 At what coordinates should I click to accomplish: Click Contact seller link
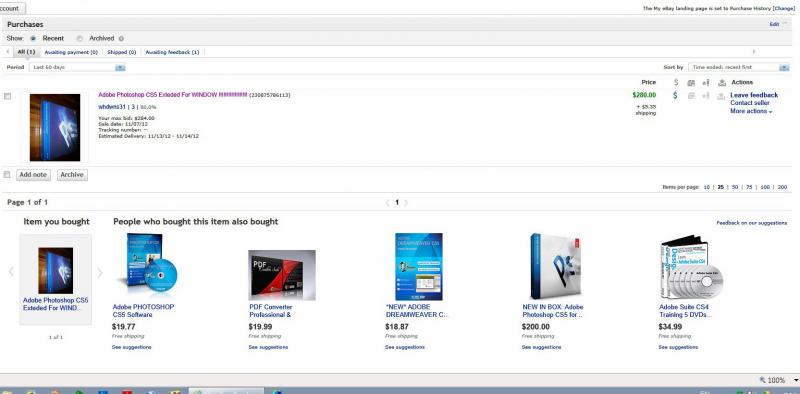[750, 103]
